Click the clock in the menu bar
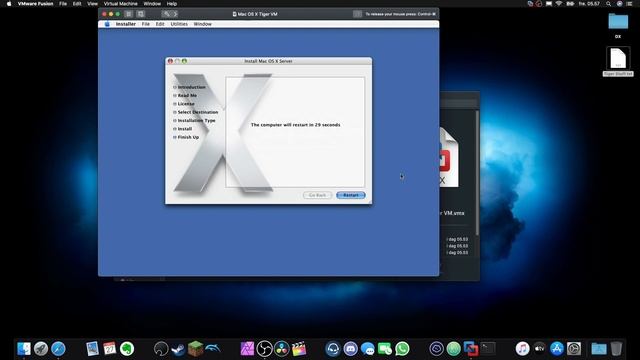Image resolution: width=640 pixels, height=360 pixels. coord(589,4)
